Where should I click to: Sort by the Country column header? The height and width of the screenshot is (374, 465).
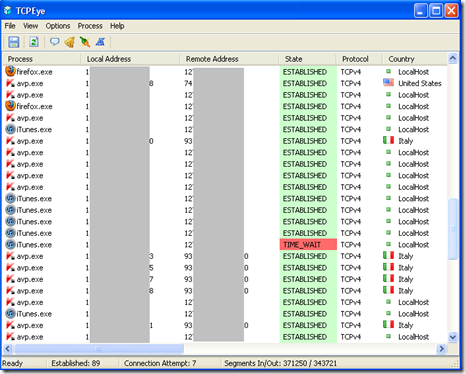pos(415,59)
